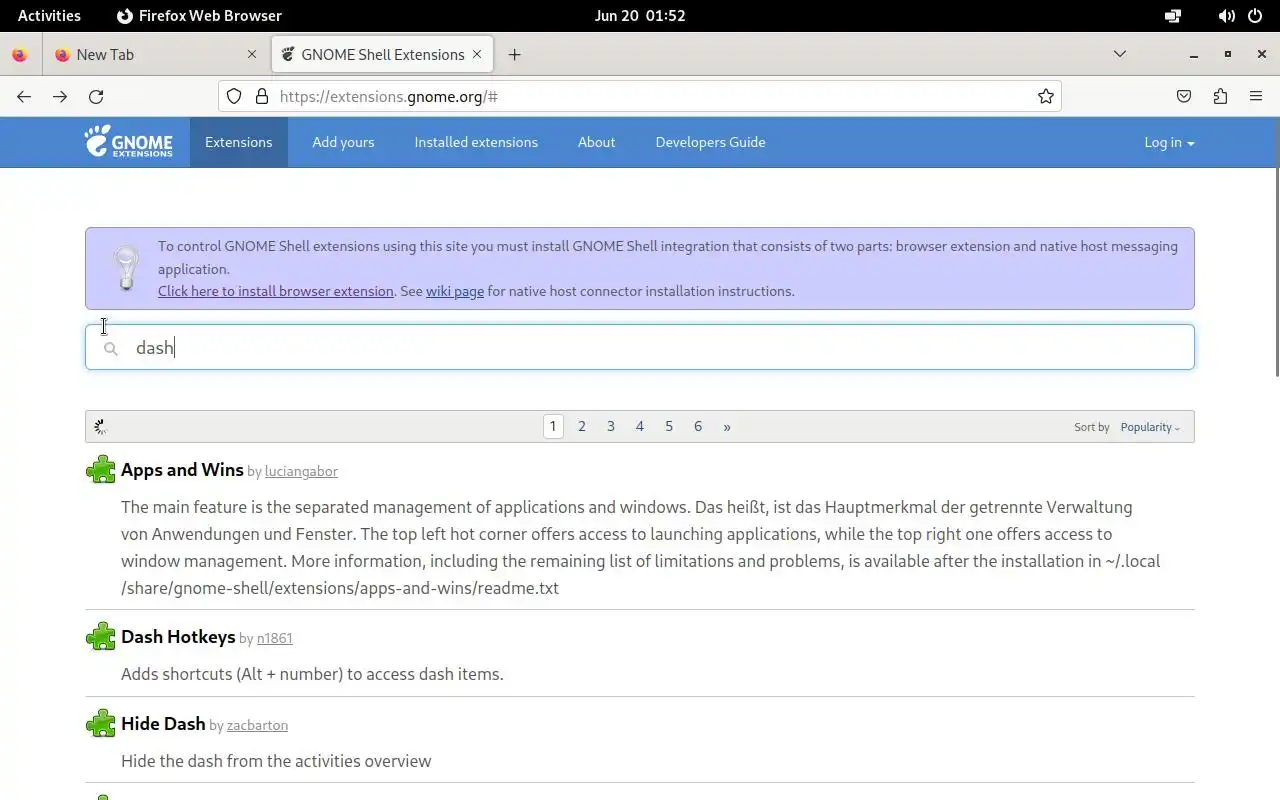This screenshot has height=800, width=1280.
Task: Open the Apps and Wins extension
Action: [182, 470]
